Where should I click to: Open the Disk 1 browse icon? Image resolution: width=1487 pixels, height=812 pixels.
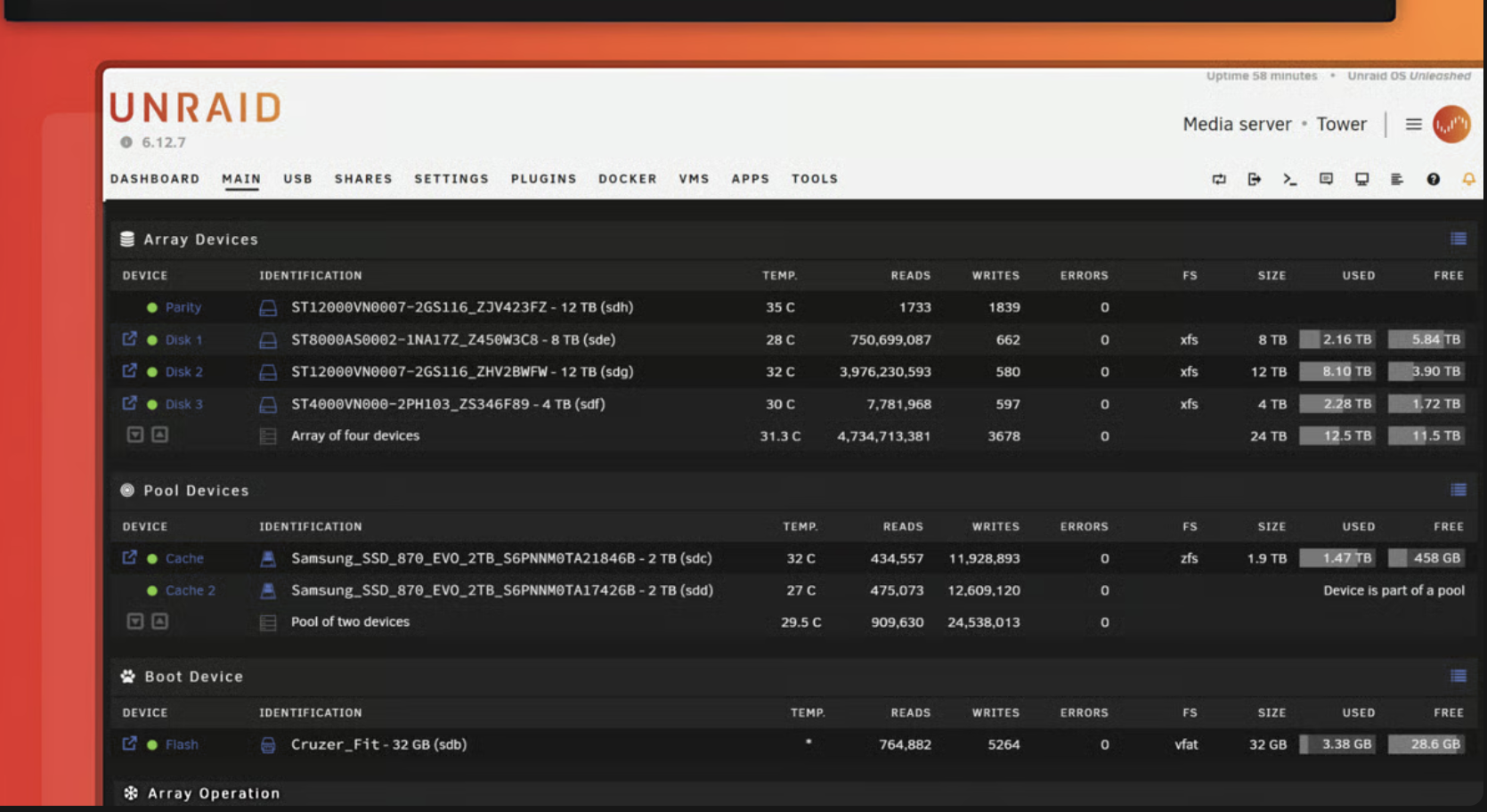click(x=129, y=339)
